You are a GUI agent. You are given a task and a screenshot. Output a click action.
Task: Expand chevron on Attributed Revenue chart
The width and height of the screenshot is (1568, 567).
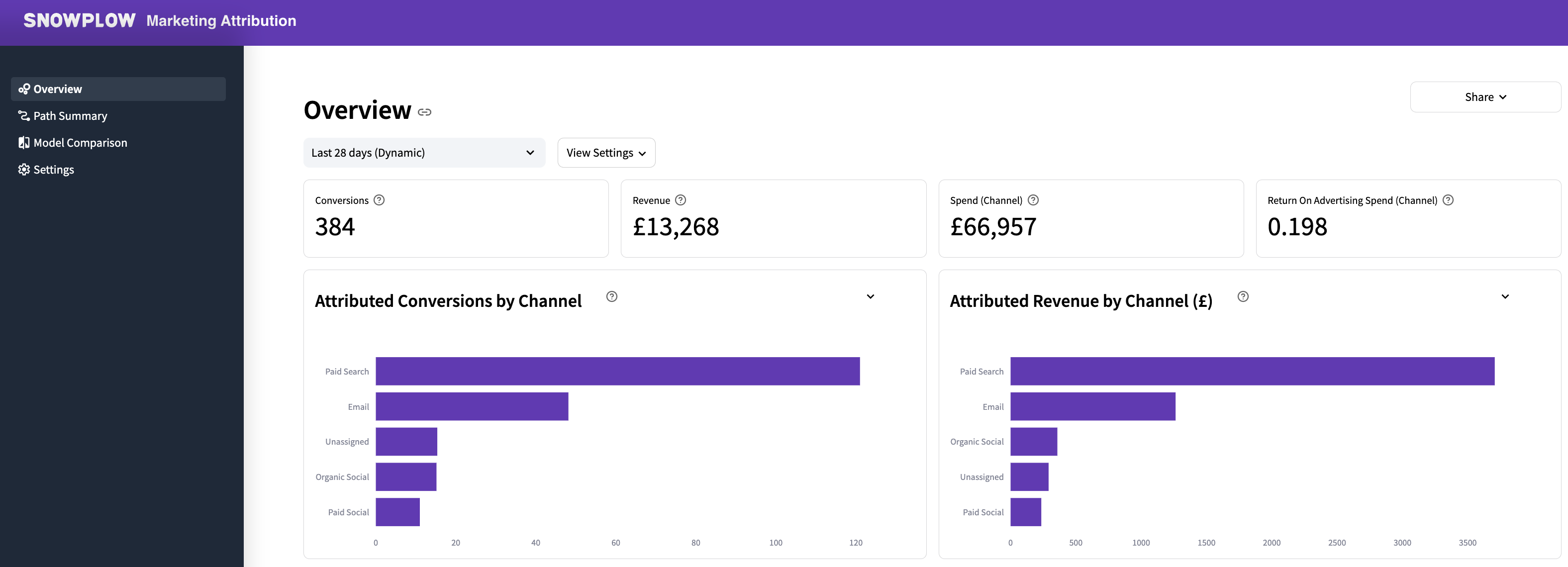[x=1505, y=296]
